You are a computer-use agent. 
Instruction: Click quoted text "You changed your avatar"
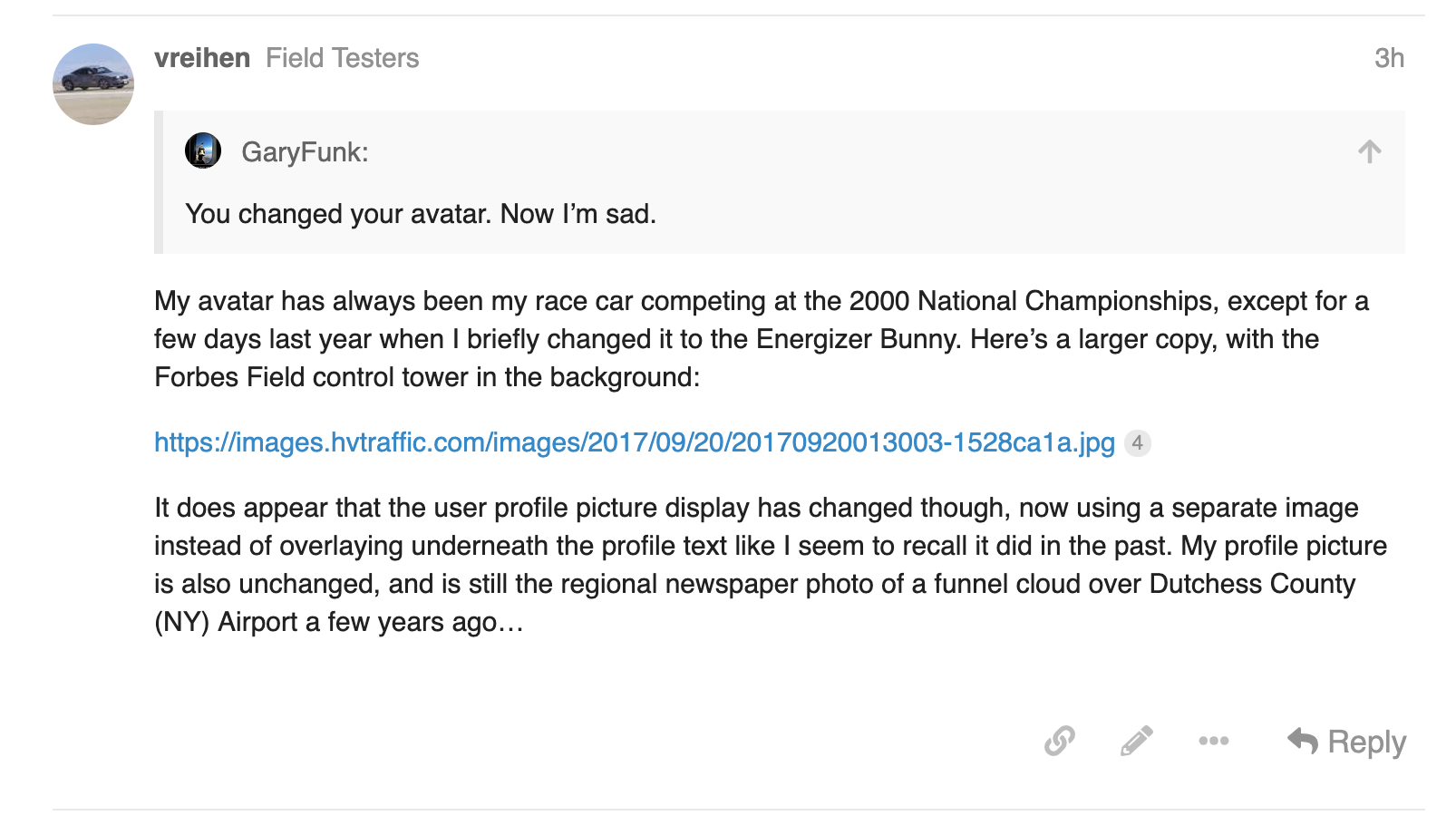pyautogui.click(x=337, y=214)
